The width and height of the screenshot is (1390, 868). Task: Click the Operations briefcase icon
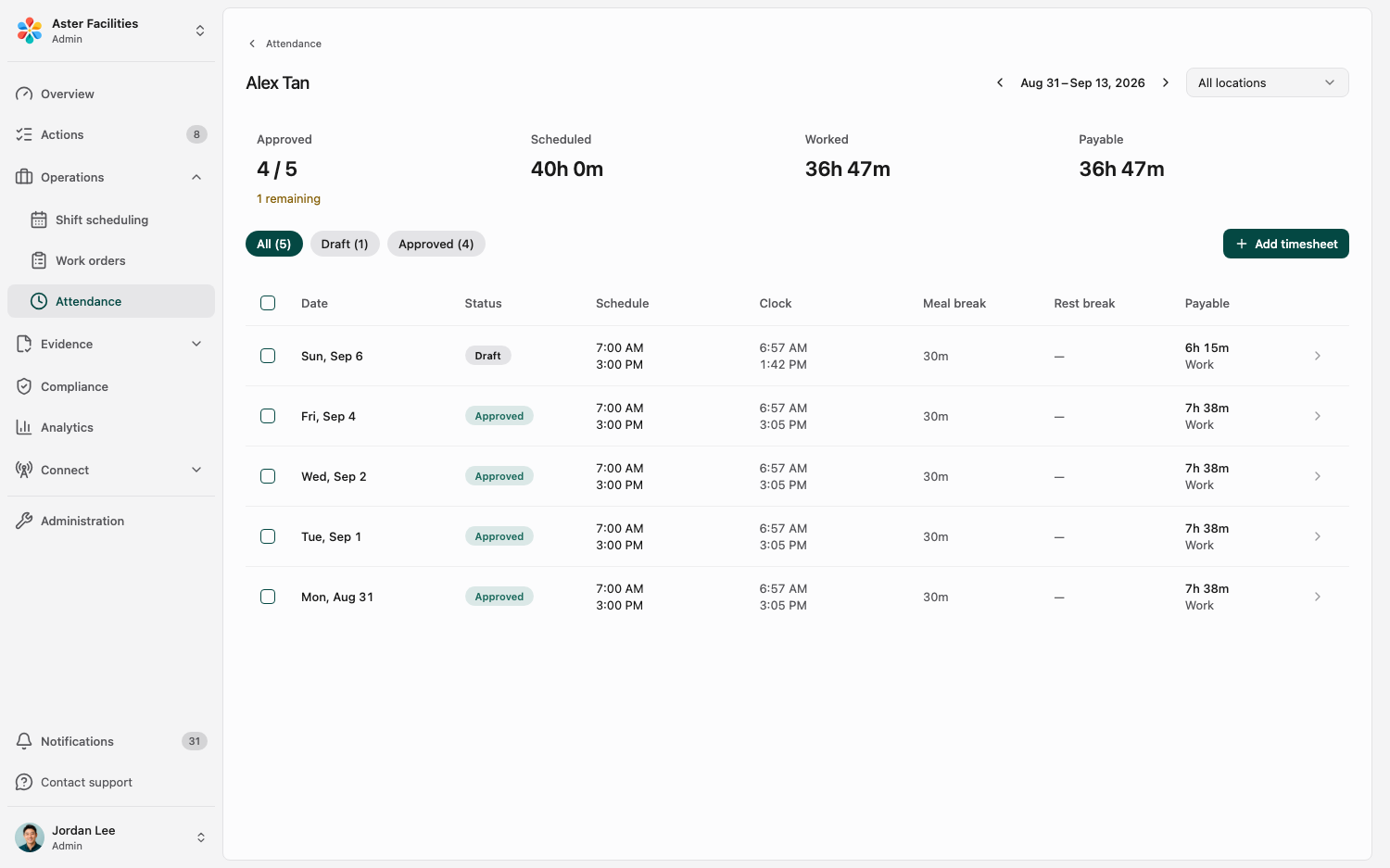click(x=24, y=177)
